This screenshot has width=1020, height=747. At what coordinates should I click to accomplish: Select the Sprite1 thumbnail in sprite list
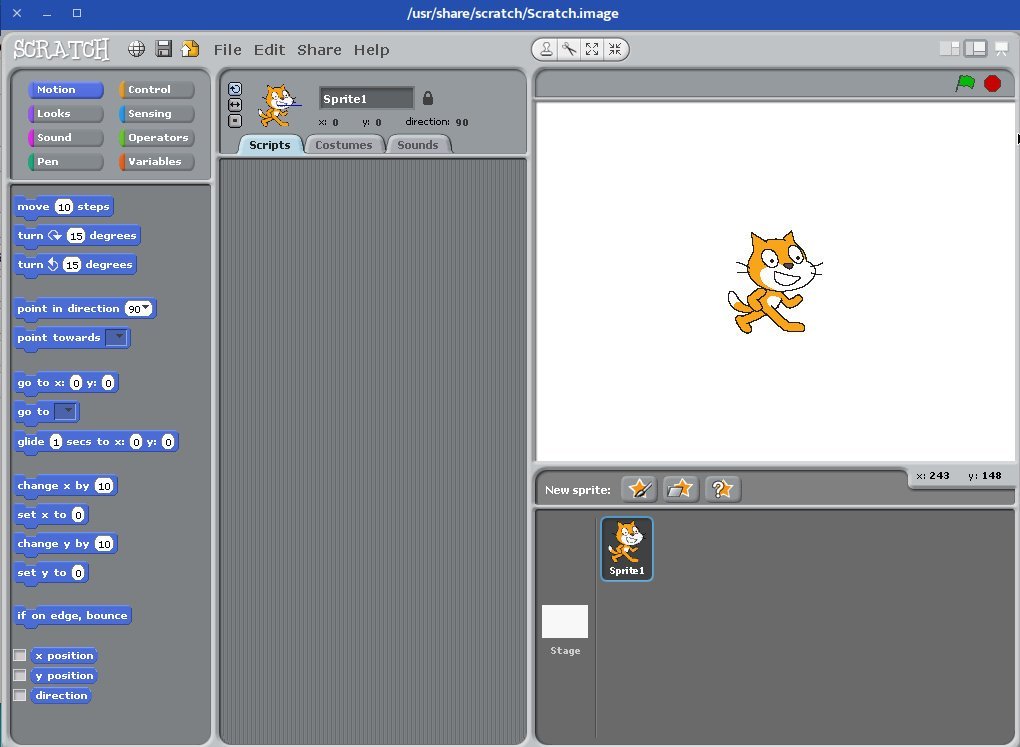[627, 549]
